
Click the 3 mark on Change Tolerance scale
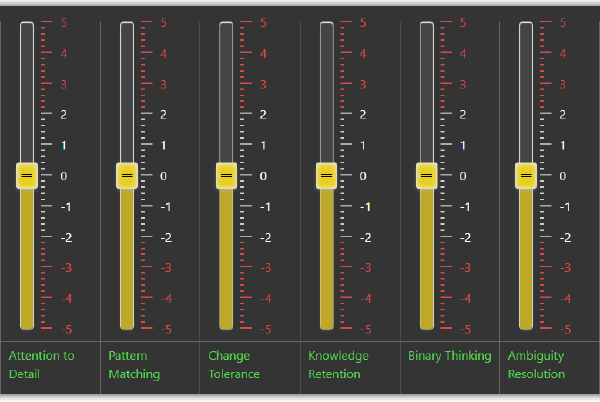[264, 84]
